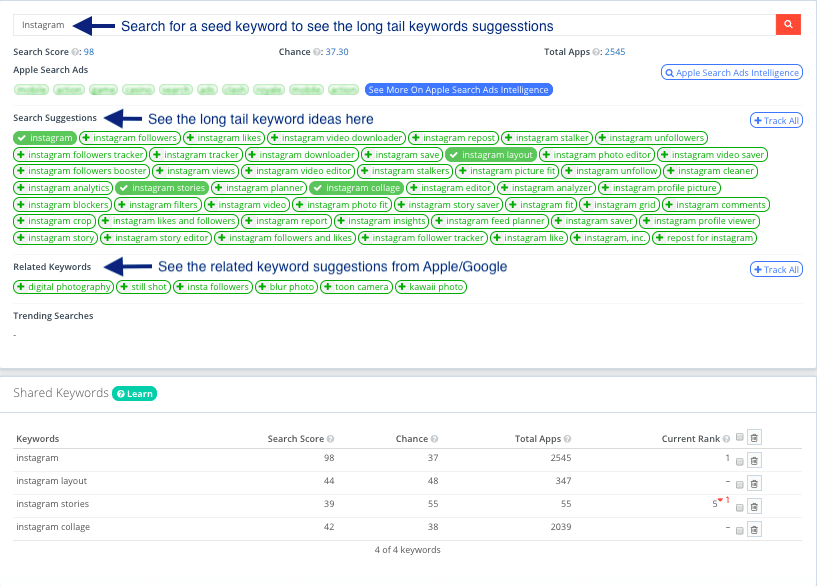Click the Keywords column header

pyautogui.click(x=38, y=439)
